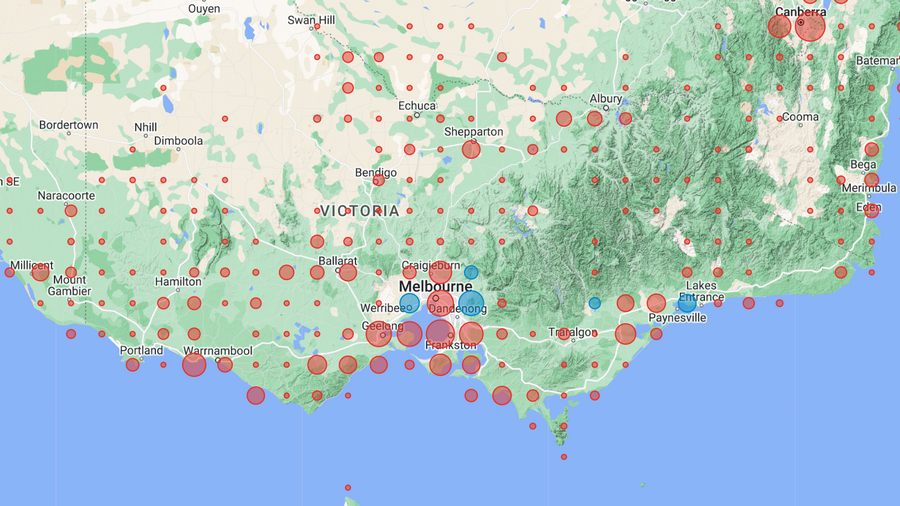Click the large red bubble at Frankston
Screen dimensions: 900x506
[x=440, y=334]
